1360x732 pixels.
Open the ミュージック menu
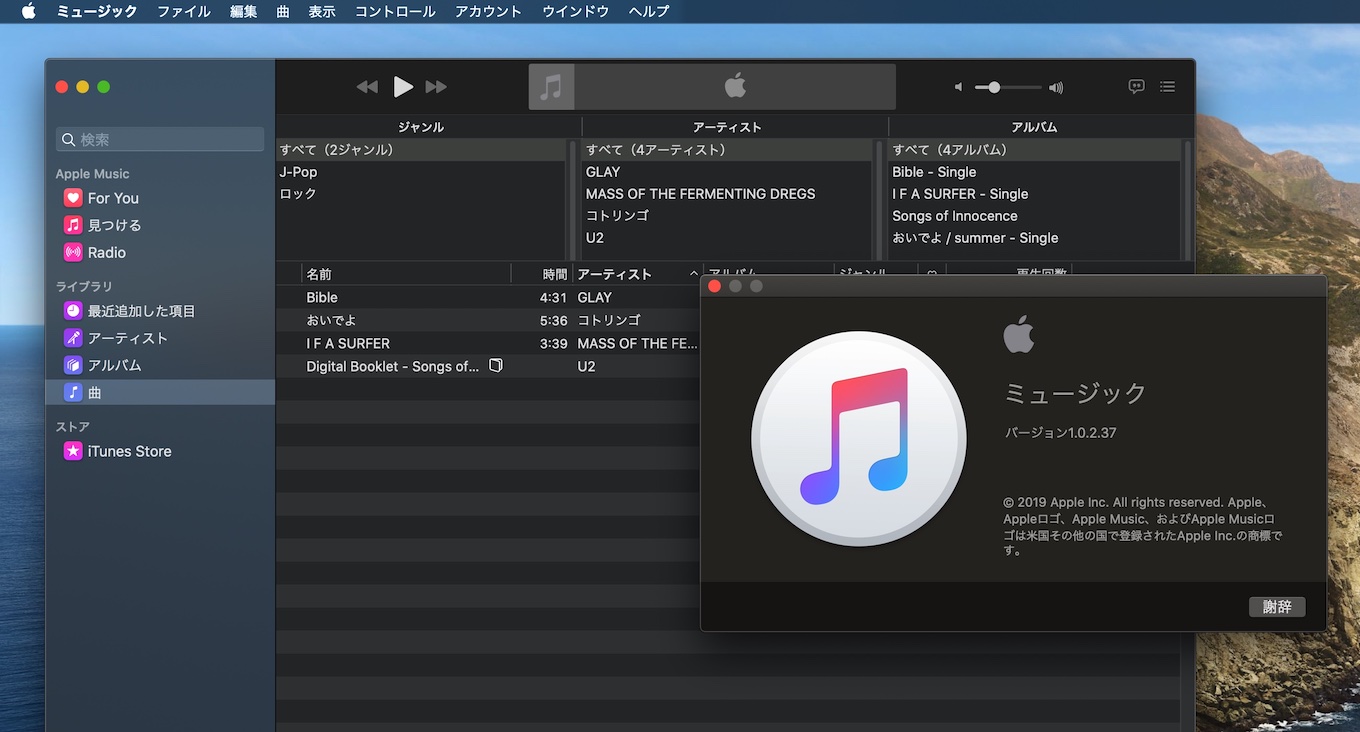click(x=97, y=11)
